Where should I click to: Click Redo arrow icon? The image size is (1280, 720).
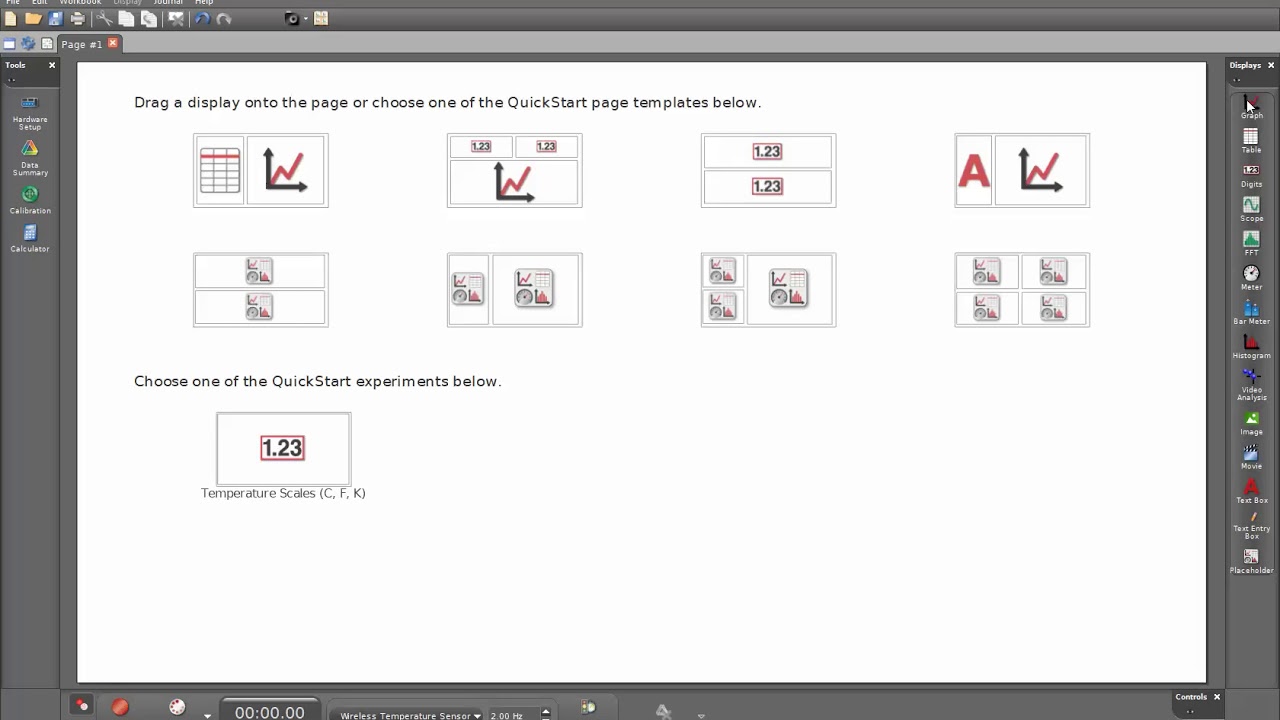pyautogui.click(x=224, y=18)
